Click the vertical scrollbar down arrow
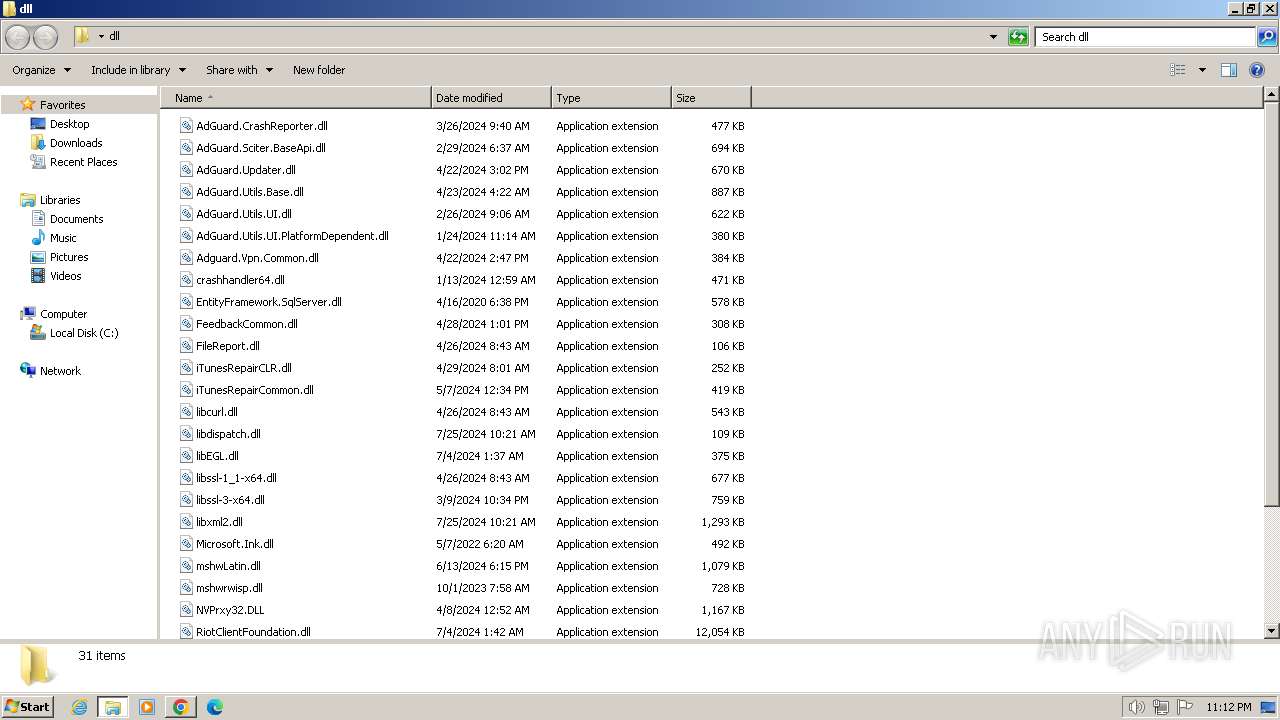 (1272, 631)
